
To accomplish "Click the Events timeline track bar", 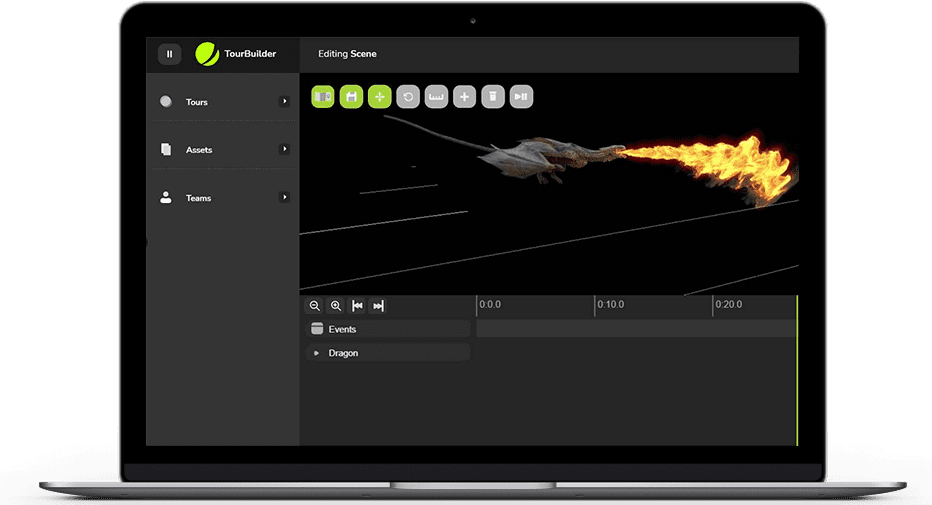I will point(636,329).
